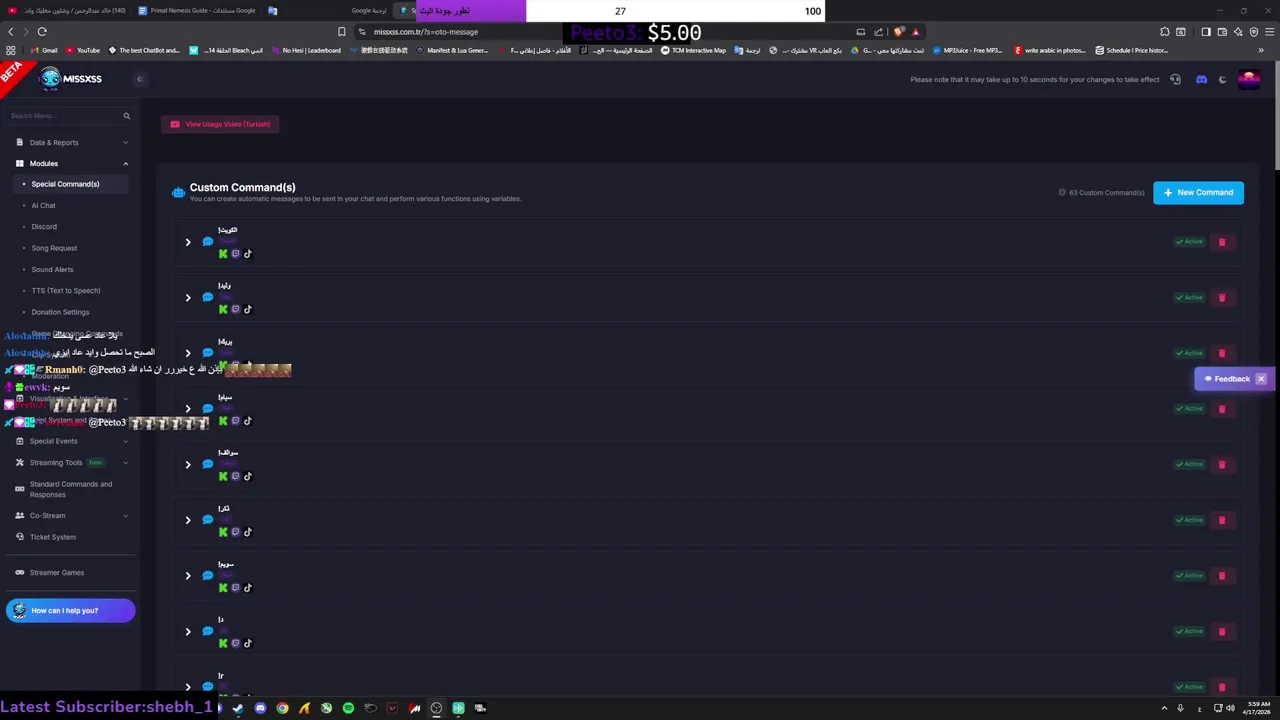Expand the !سويم command row
Image resolution: width=1280 pixels, height=720 pixels.
coord(187,576)
